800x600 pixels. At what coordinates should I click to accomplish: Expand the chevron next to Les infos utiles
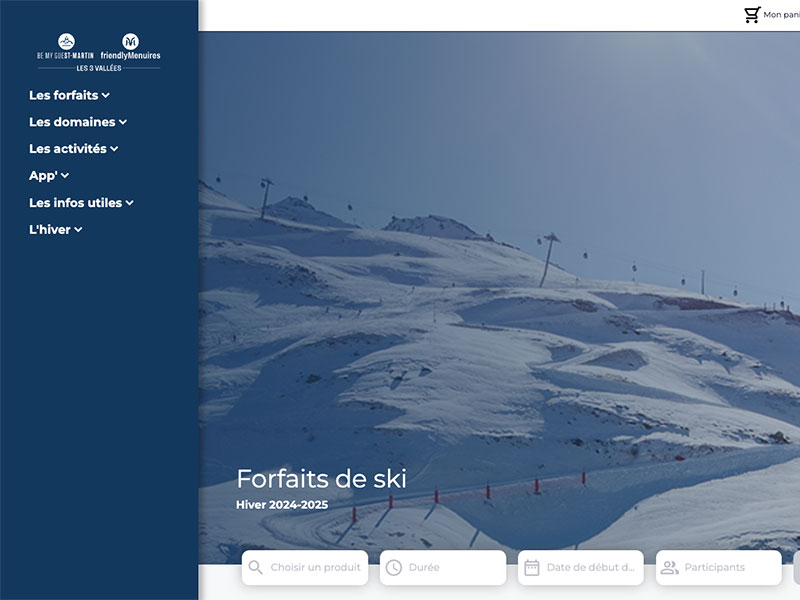130,203
